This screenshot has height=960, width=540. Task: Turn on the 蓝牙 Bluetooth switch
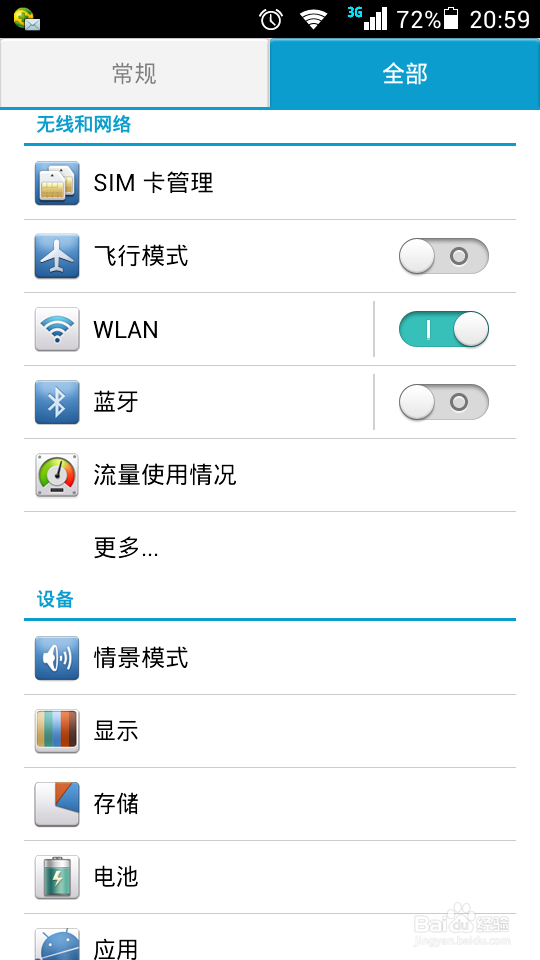pos(444,402)
